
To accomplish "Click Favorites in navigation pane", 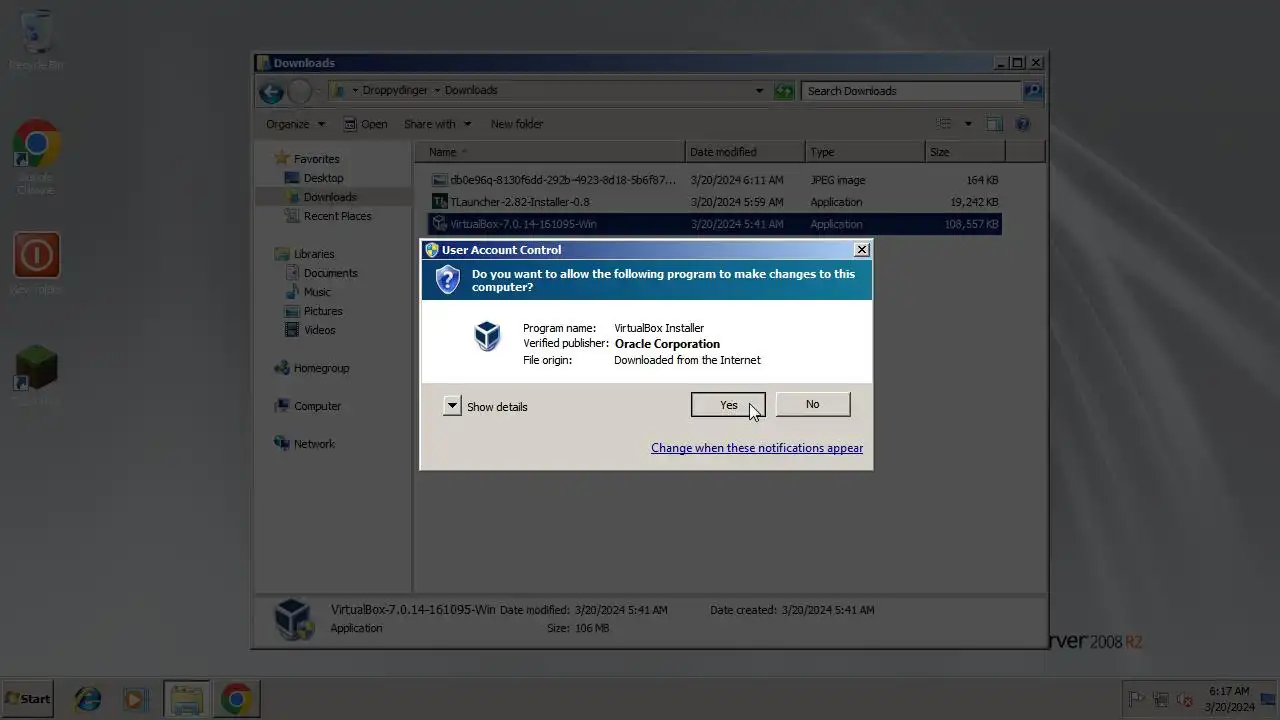I will [316, 159].
